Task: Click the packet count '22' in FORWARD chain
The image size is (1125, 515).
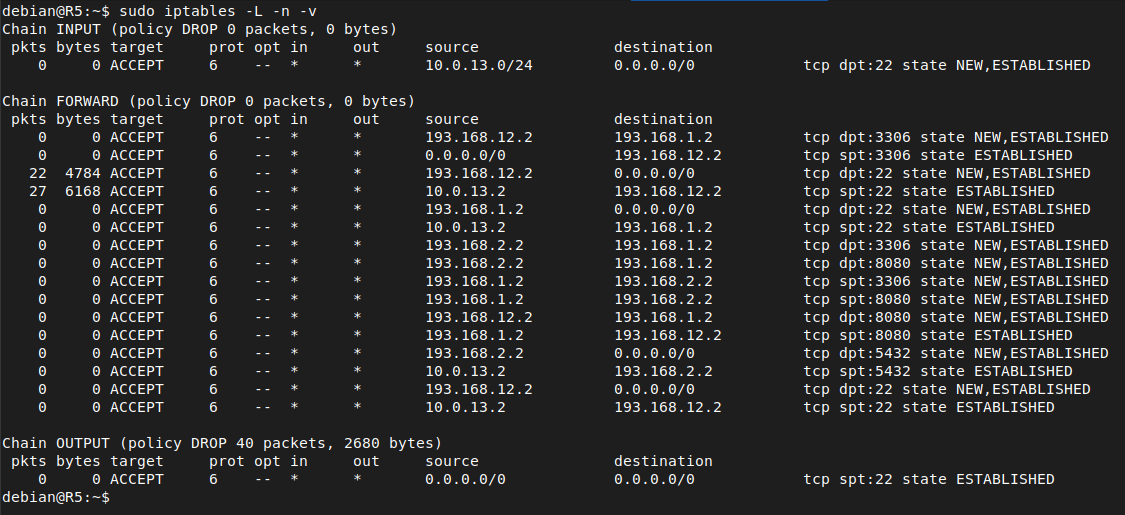Action: tap(38, 173)
